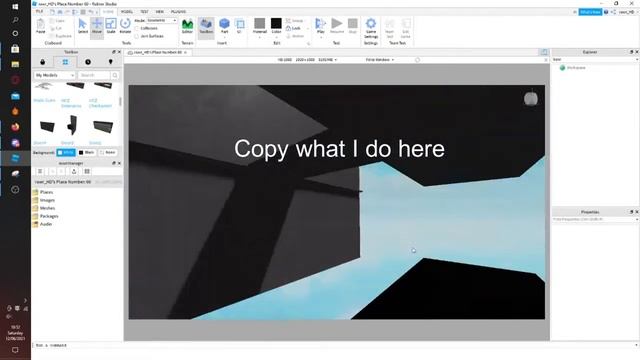640x360 pixels.
Task: Click Asset Manager hamburger menu icon
Action: (40, 171)
